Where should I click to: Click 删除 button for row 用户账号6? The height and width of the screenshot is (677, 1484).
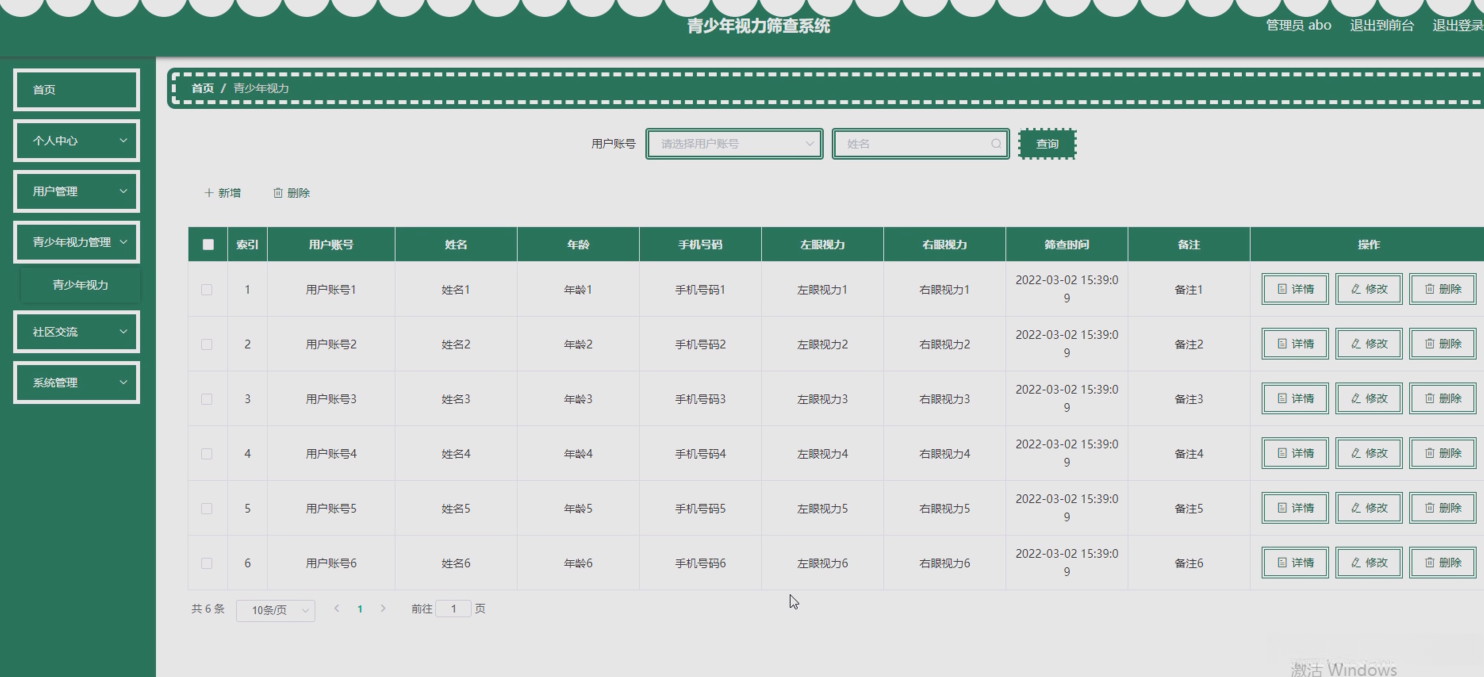(1443, 563)
